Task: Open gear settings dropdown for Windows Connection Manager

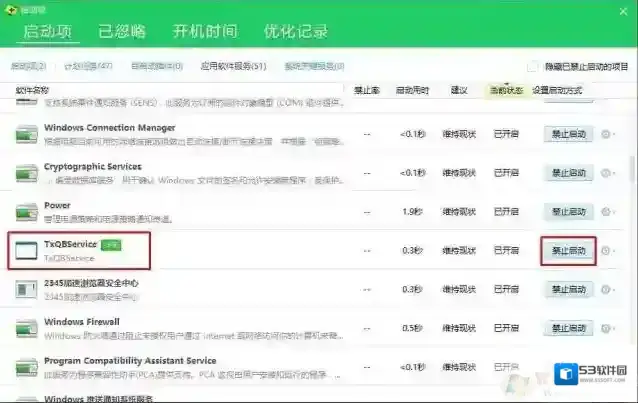Action: click(606, 133)
